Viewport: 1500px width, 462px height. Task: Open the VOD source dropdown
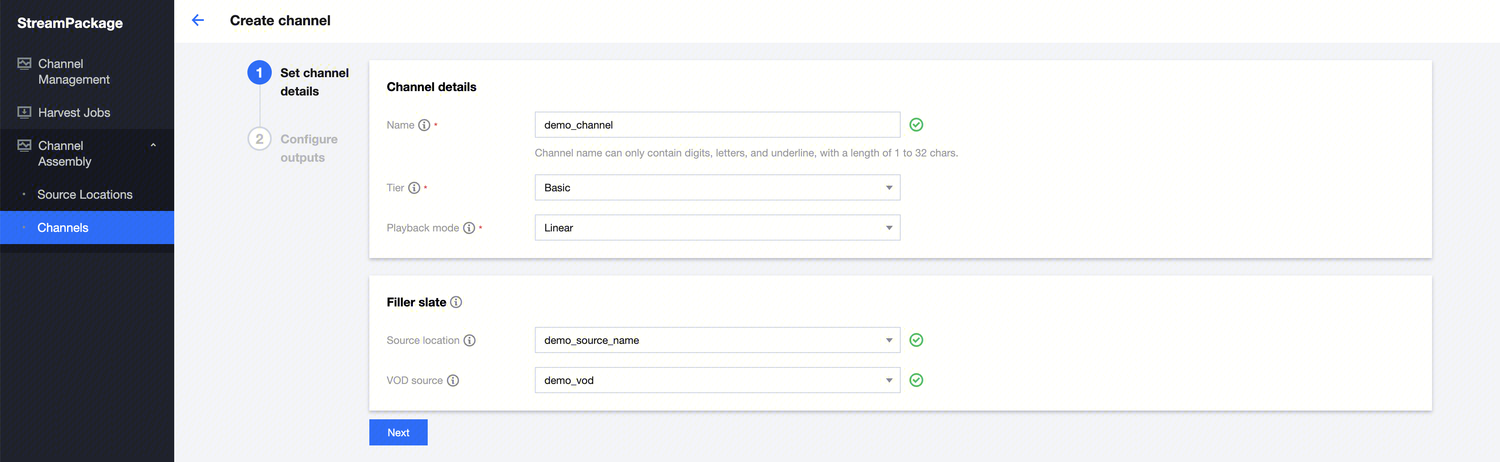coord(717,381)
